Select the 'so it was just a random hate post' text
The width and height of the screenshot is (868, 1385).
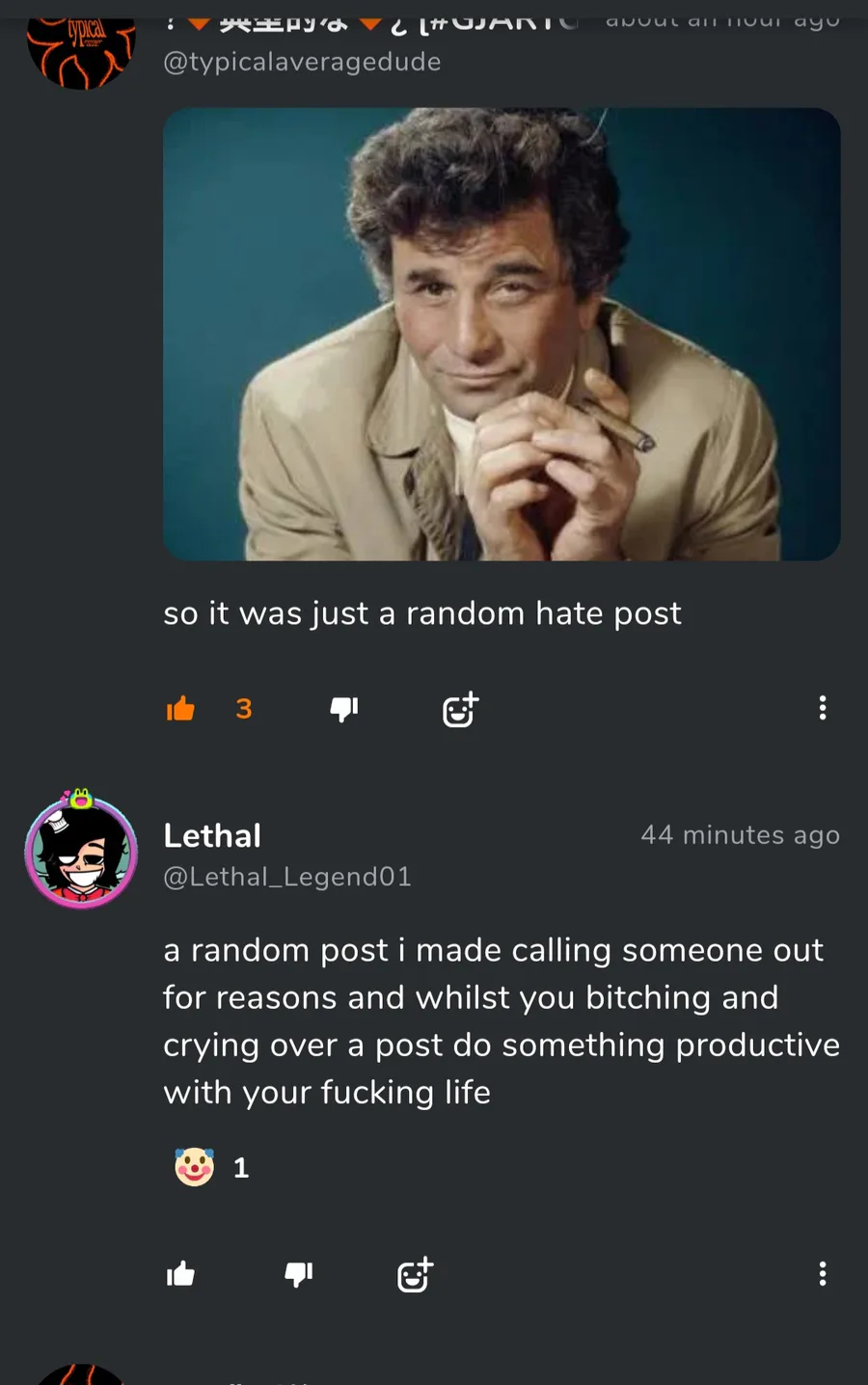[x=421, y=613]
